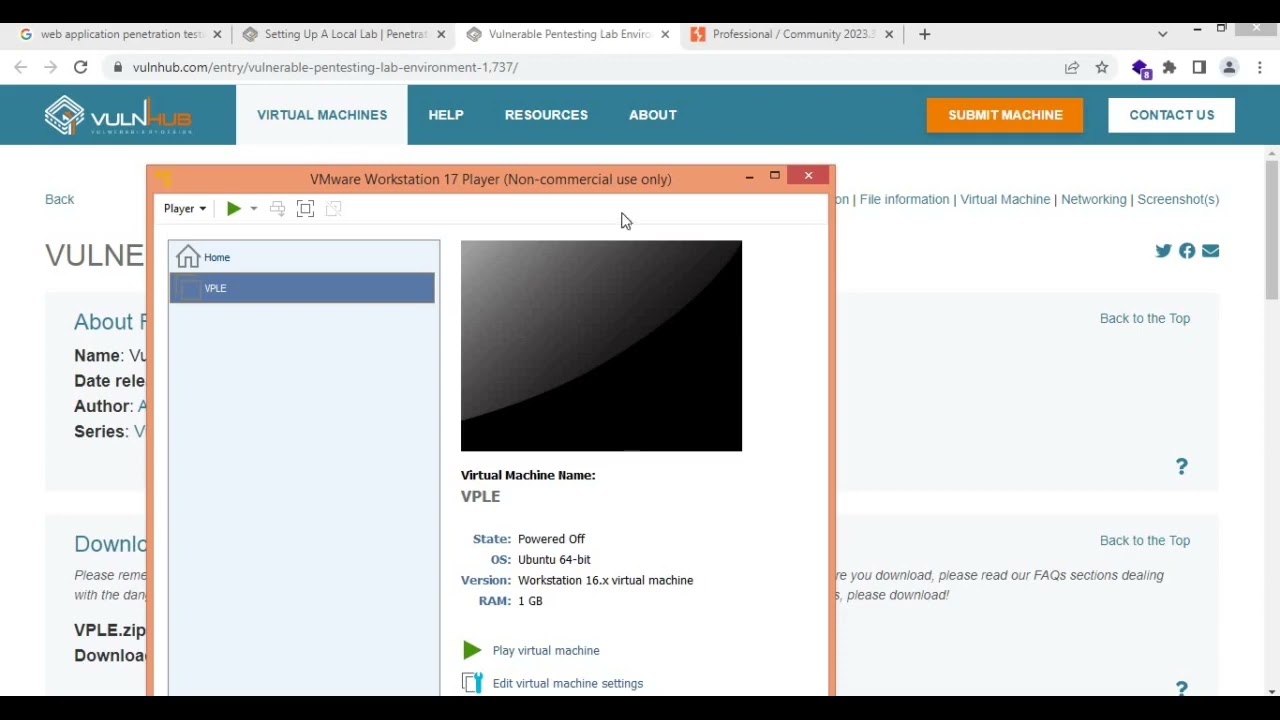Click the VulnHub logo
The image size is (1280, 720).
coord(118,115)
